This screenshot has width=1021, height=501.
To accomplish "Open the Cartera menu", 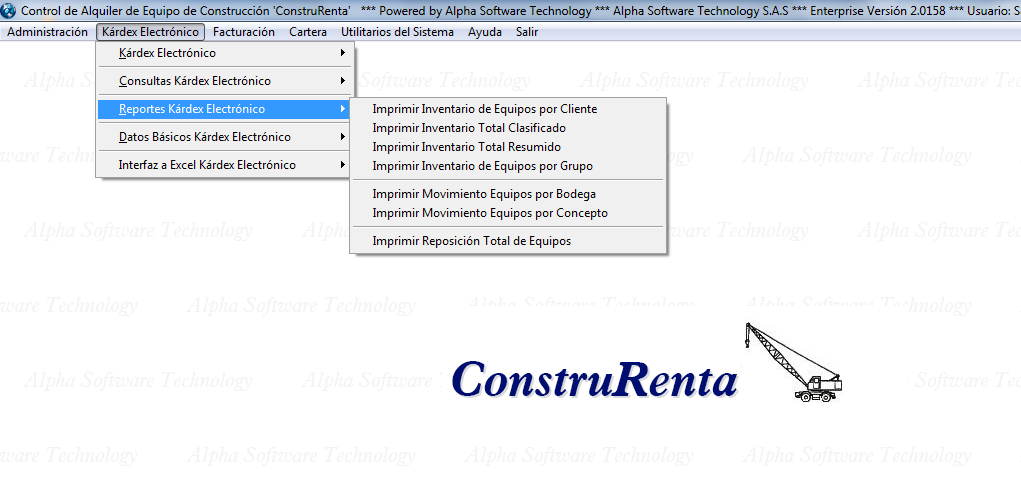I will pyautogui.click(x=308, y=32).
